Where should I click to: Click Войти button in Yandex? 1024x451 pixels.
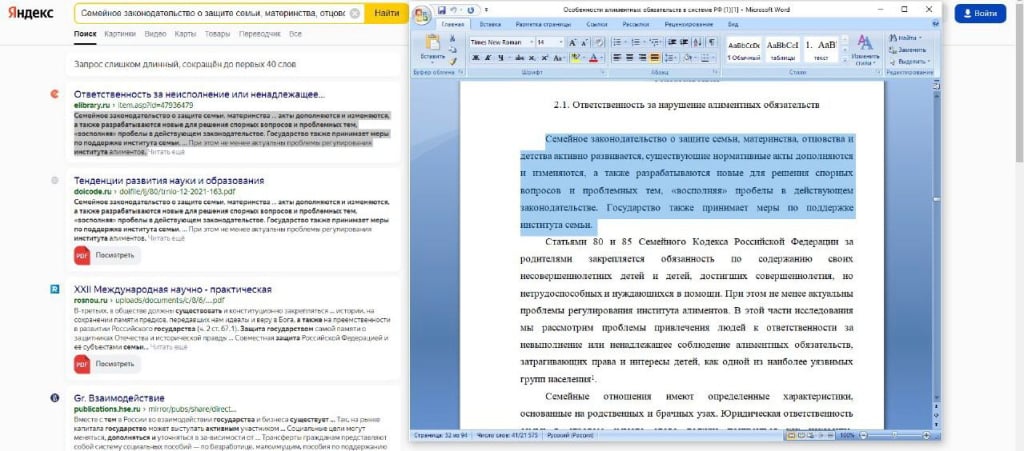(980, 13)
